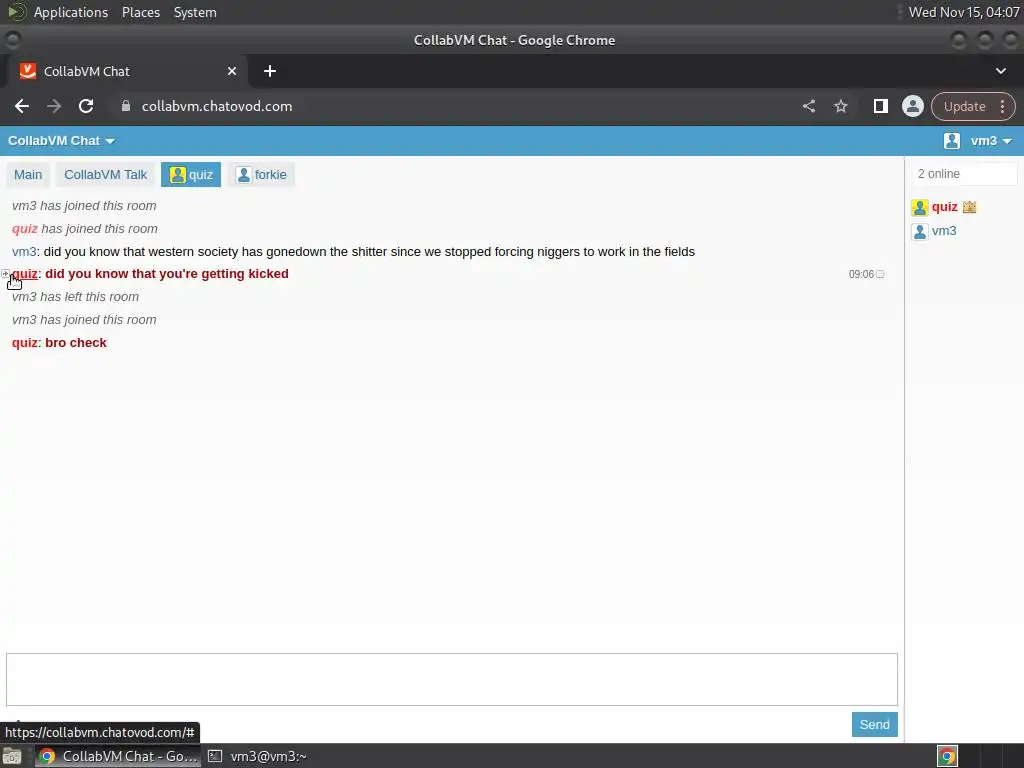The image size is (1024, 768).
Task: Click the browser forward arrow
Action: click(x=54, y=106)
